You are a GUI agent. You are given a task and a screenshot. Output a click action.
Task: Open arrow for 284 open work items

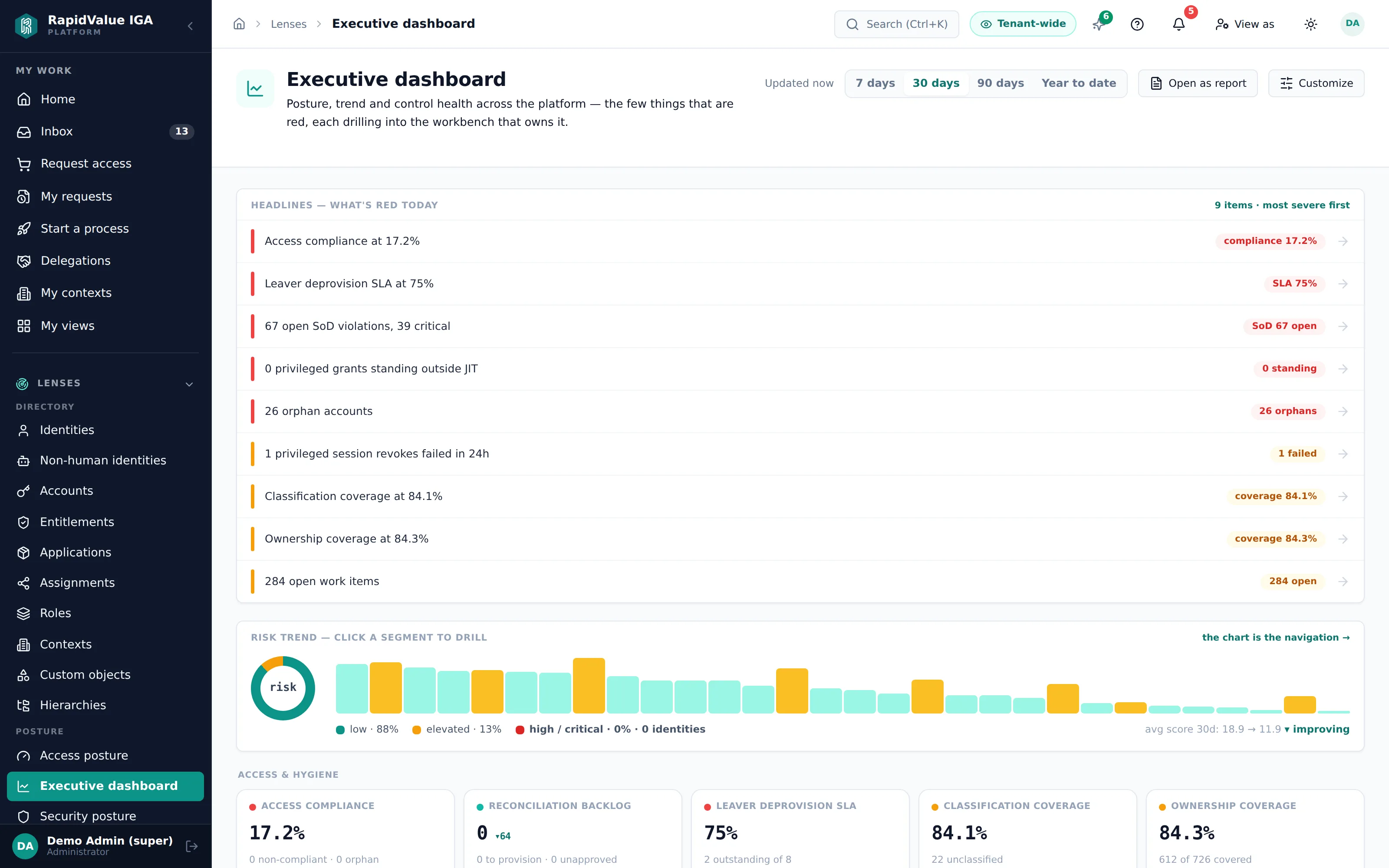pyautogui.click(x=1343, y=582)
